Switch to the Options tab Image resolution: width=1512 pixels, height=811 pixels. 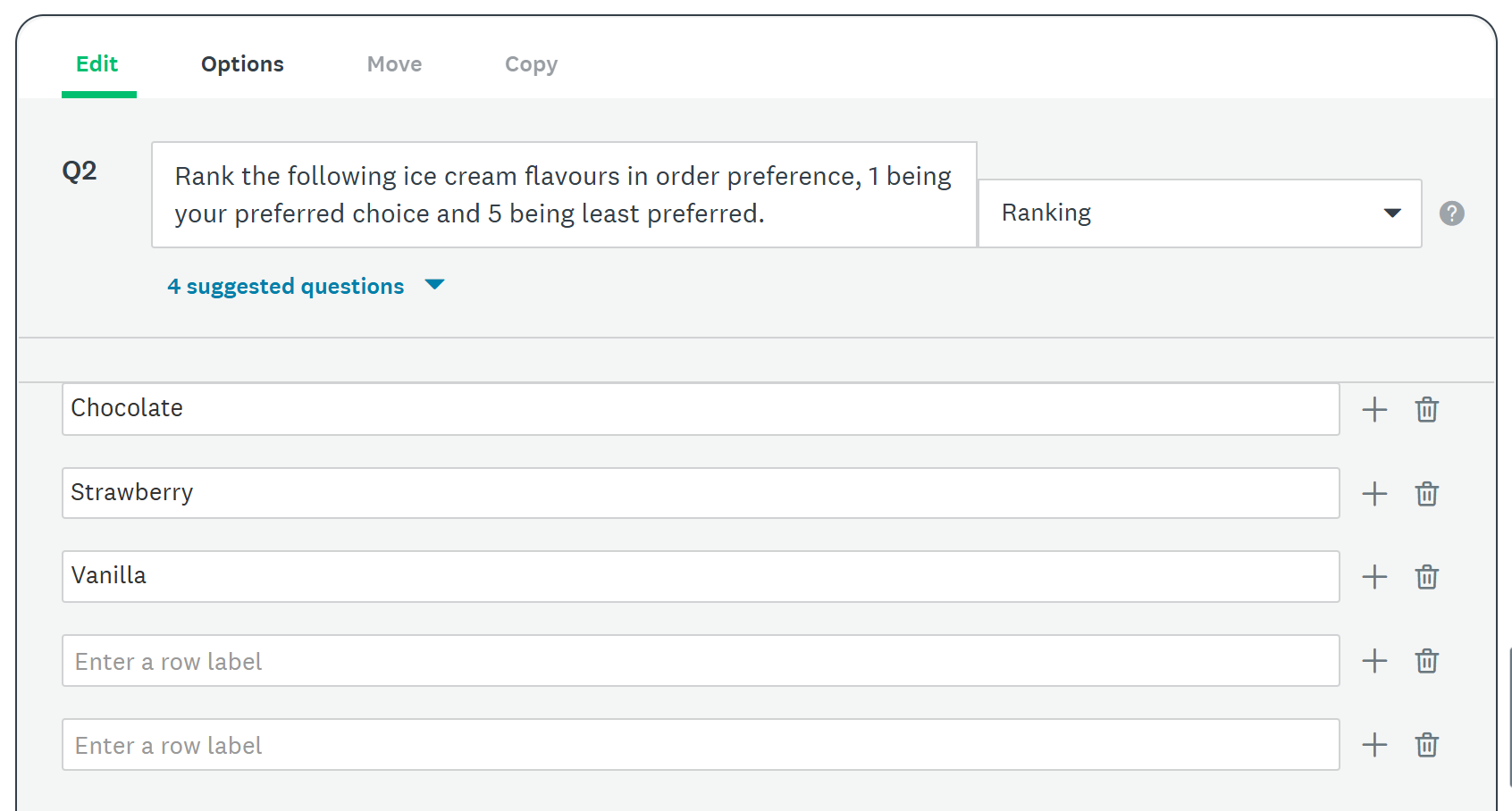242,64
